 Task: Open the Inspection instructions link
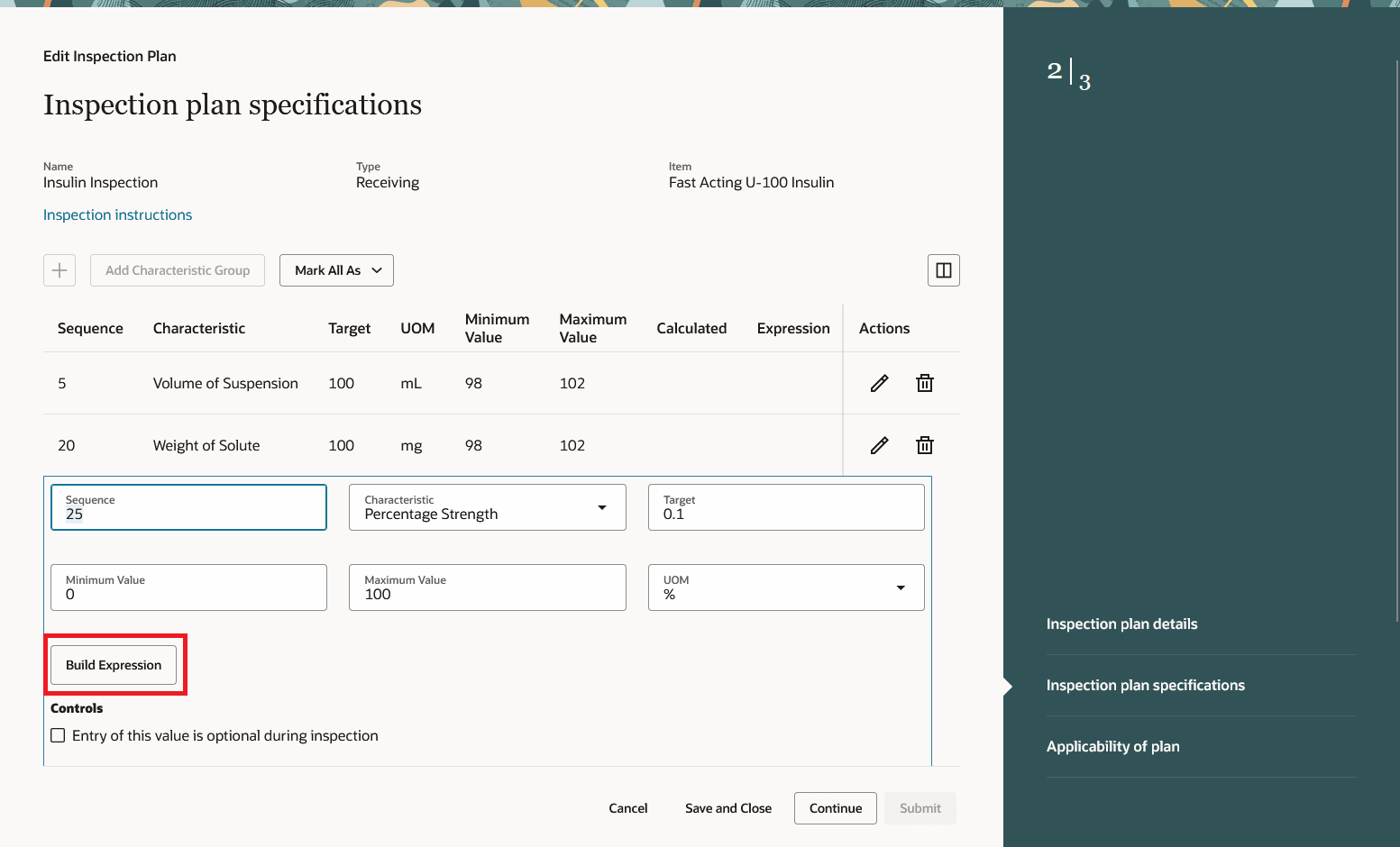pyautogui.click(x=117, y=214)
